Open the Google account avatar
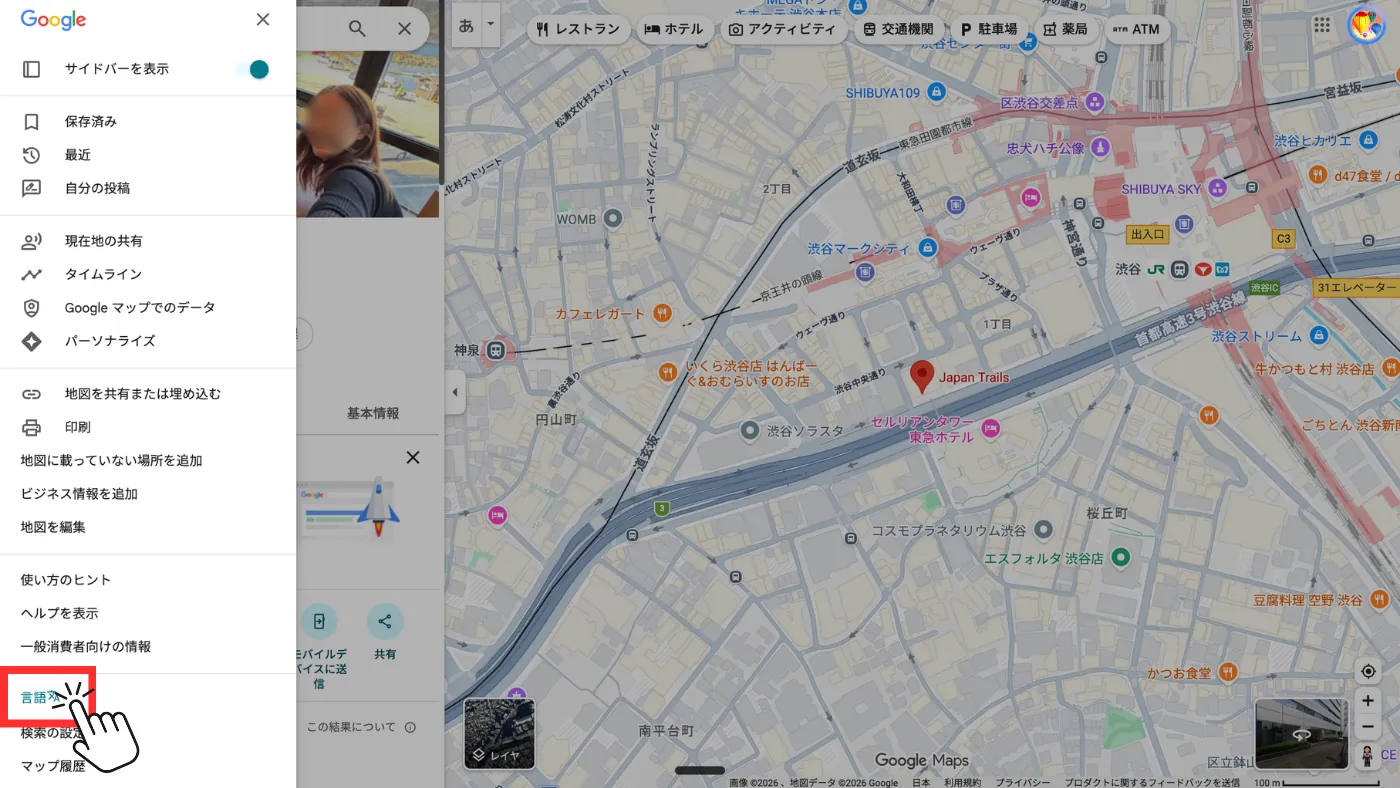This screenshot has height=788, width=1400. [x=1366, y=25]
